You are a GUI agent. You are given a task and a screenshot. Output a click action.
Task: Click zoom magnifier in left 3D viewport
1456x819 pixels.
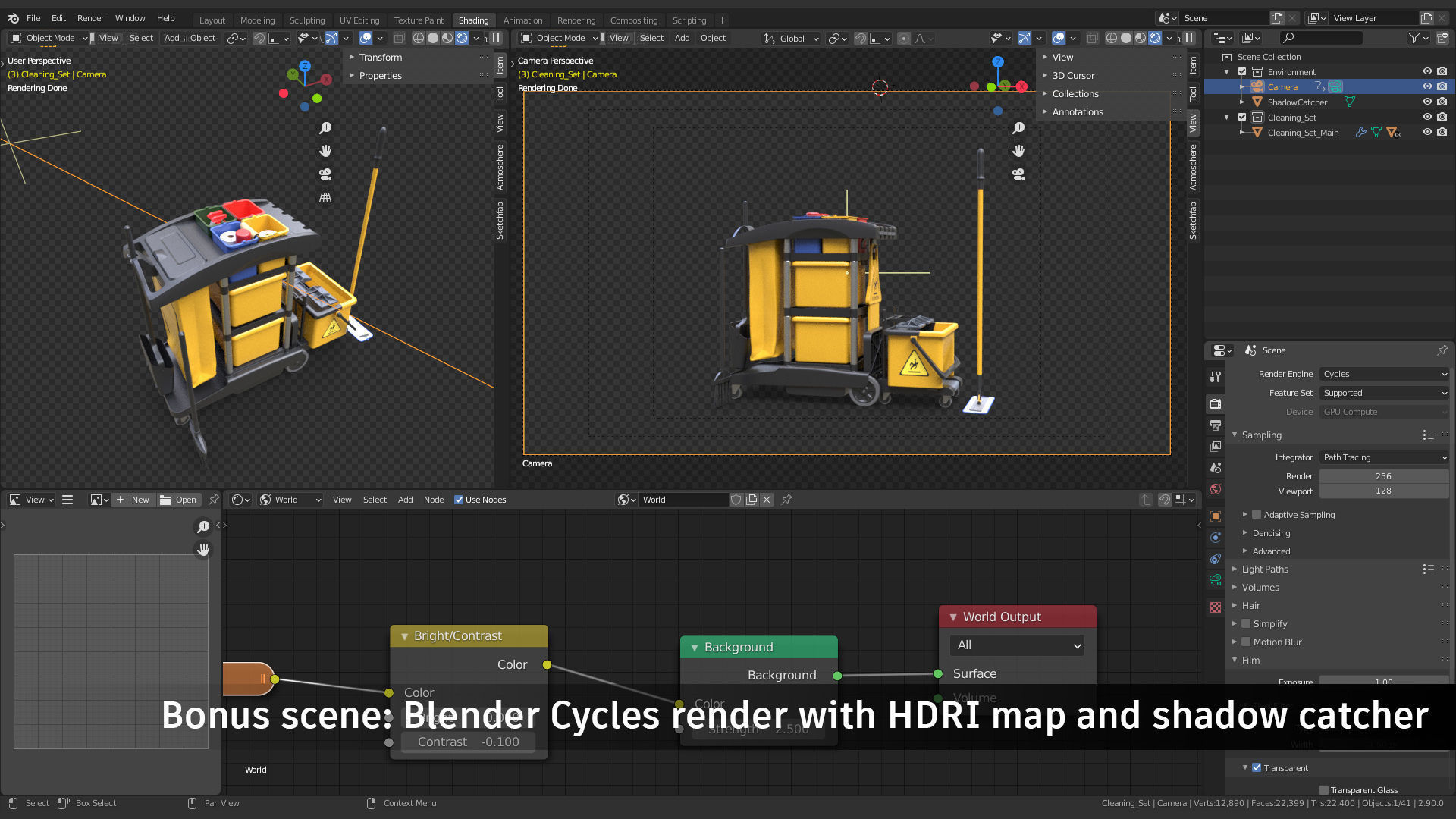[x=325, y=128]
